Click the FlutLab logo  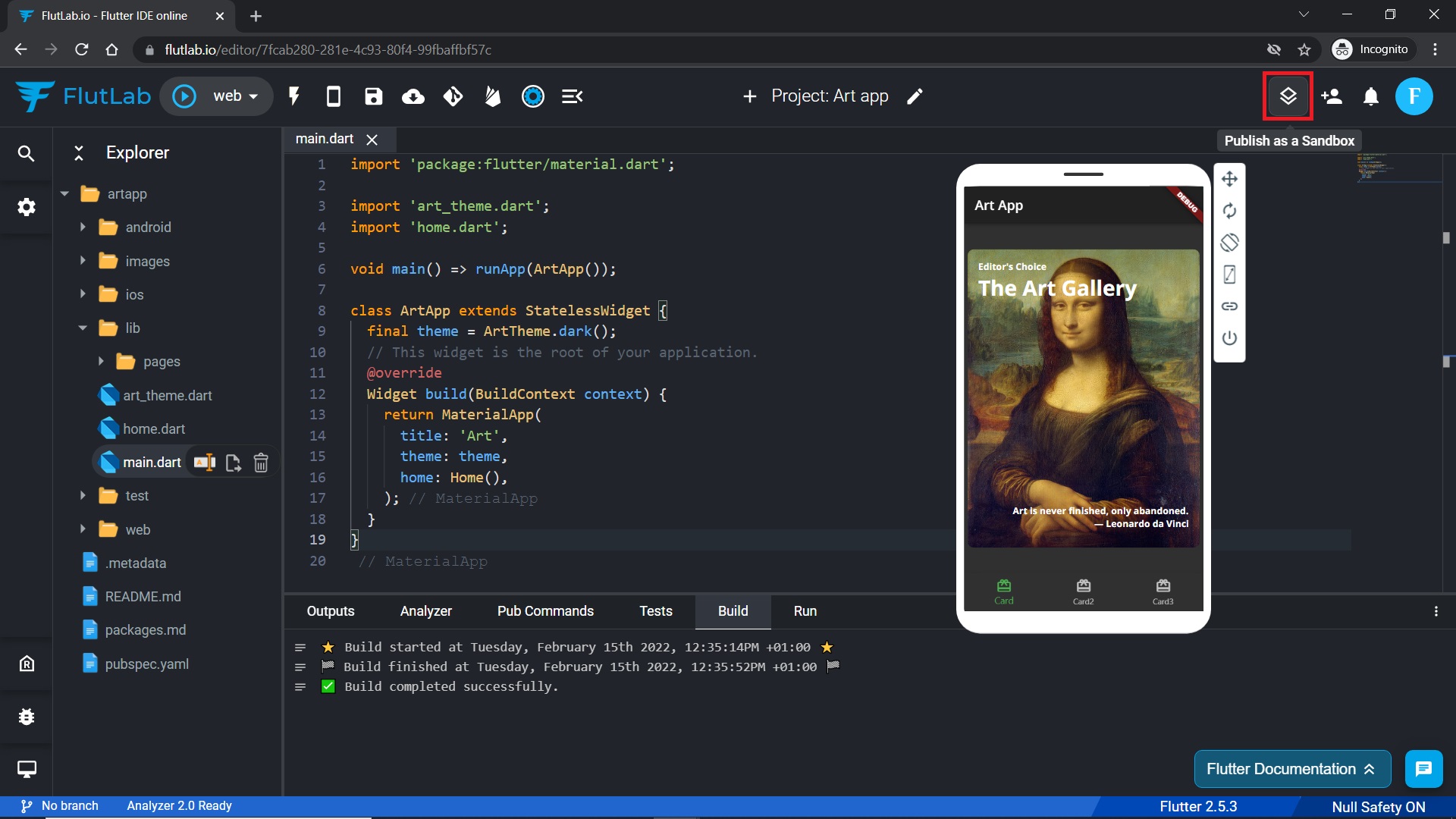coord(83,96)
